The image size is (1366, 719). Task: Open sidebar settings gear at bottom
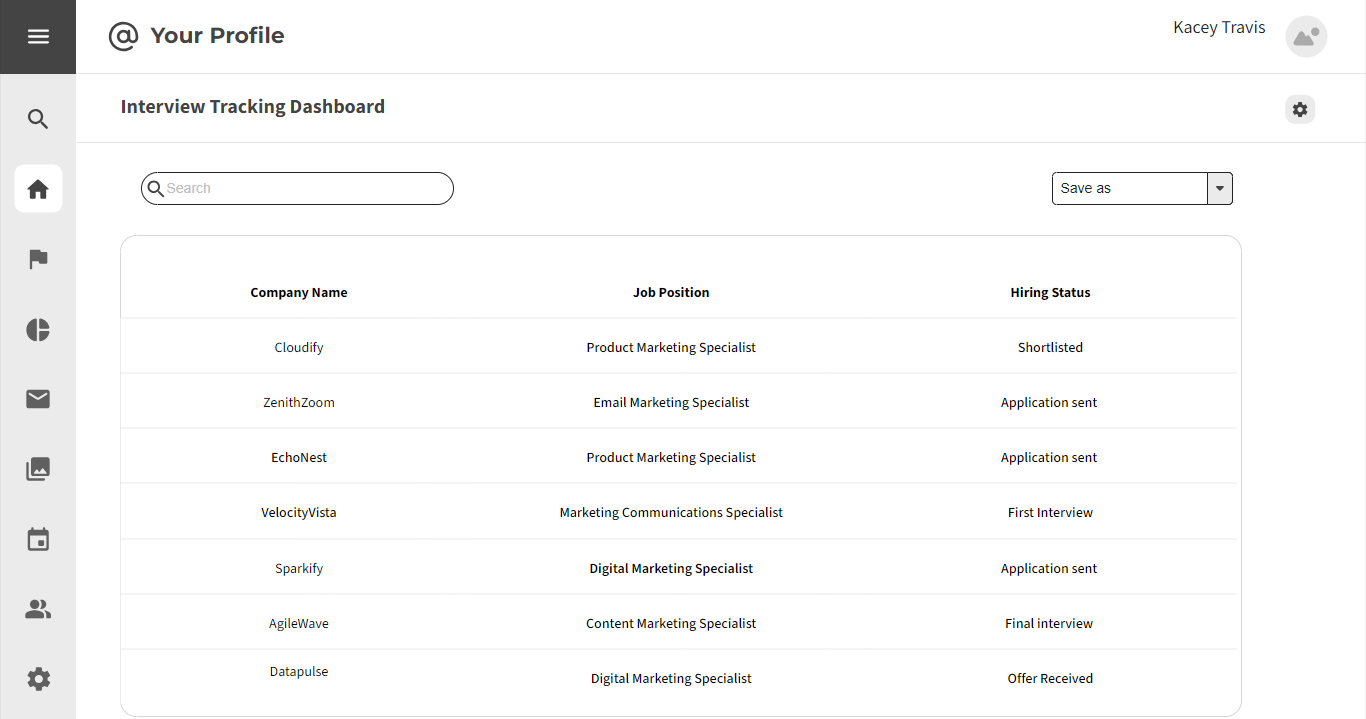click(38, 680)
